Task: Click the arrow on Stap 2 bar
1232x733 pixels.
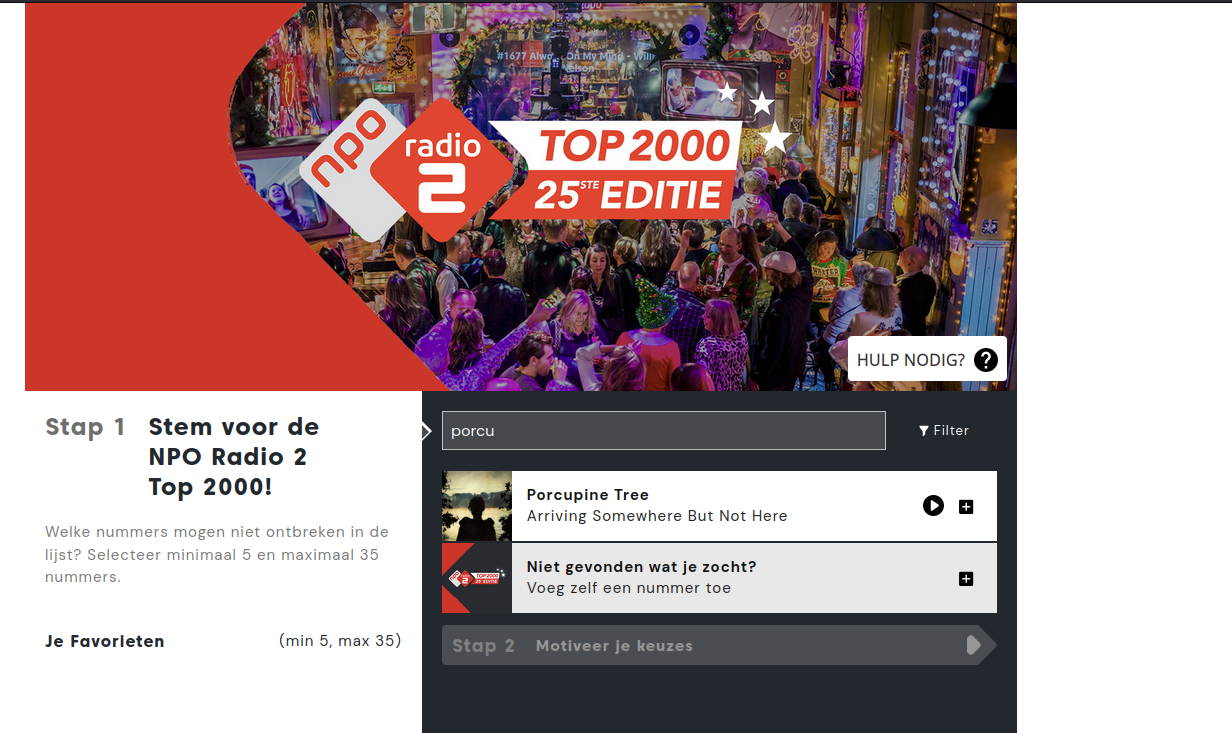Action: coord(974,645)
